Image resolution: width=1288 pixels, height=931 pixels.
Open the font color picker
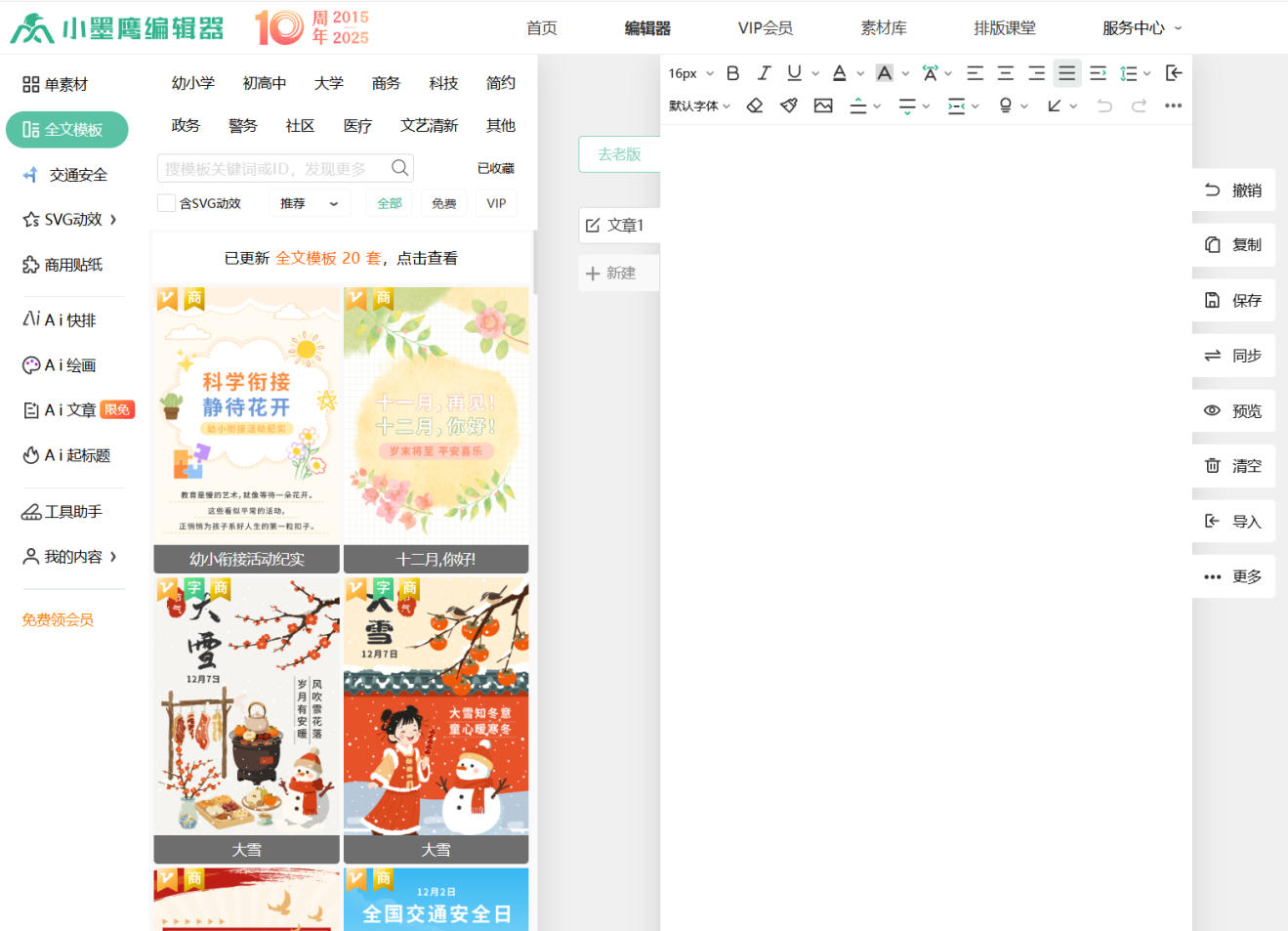840,73
